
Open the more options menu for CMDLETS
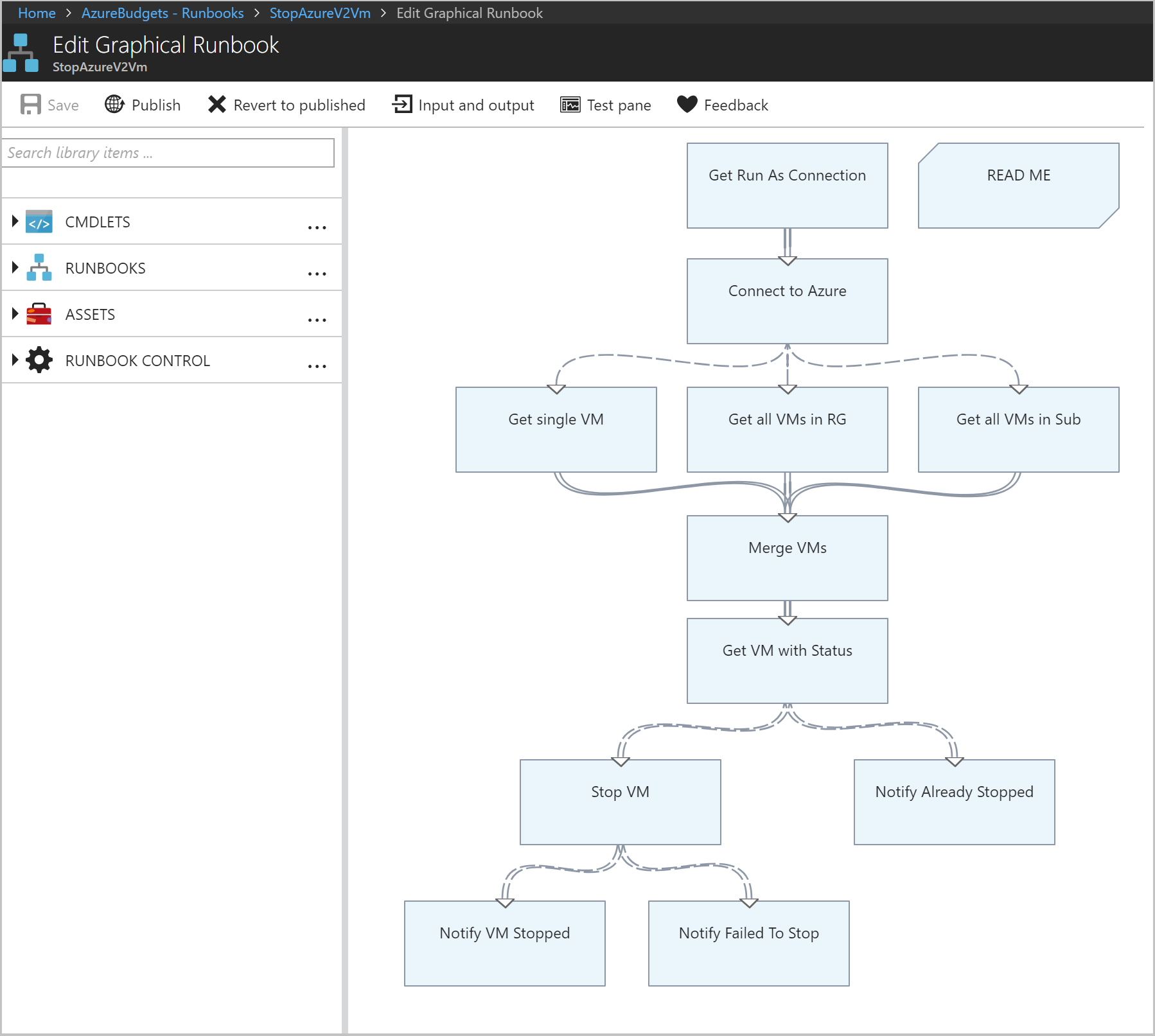tap(317, 227)
